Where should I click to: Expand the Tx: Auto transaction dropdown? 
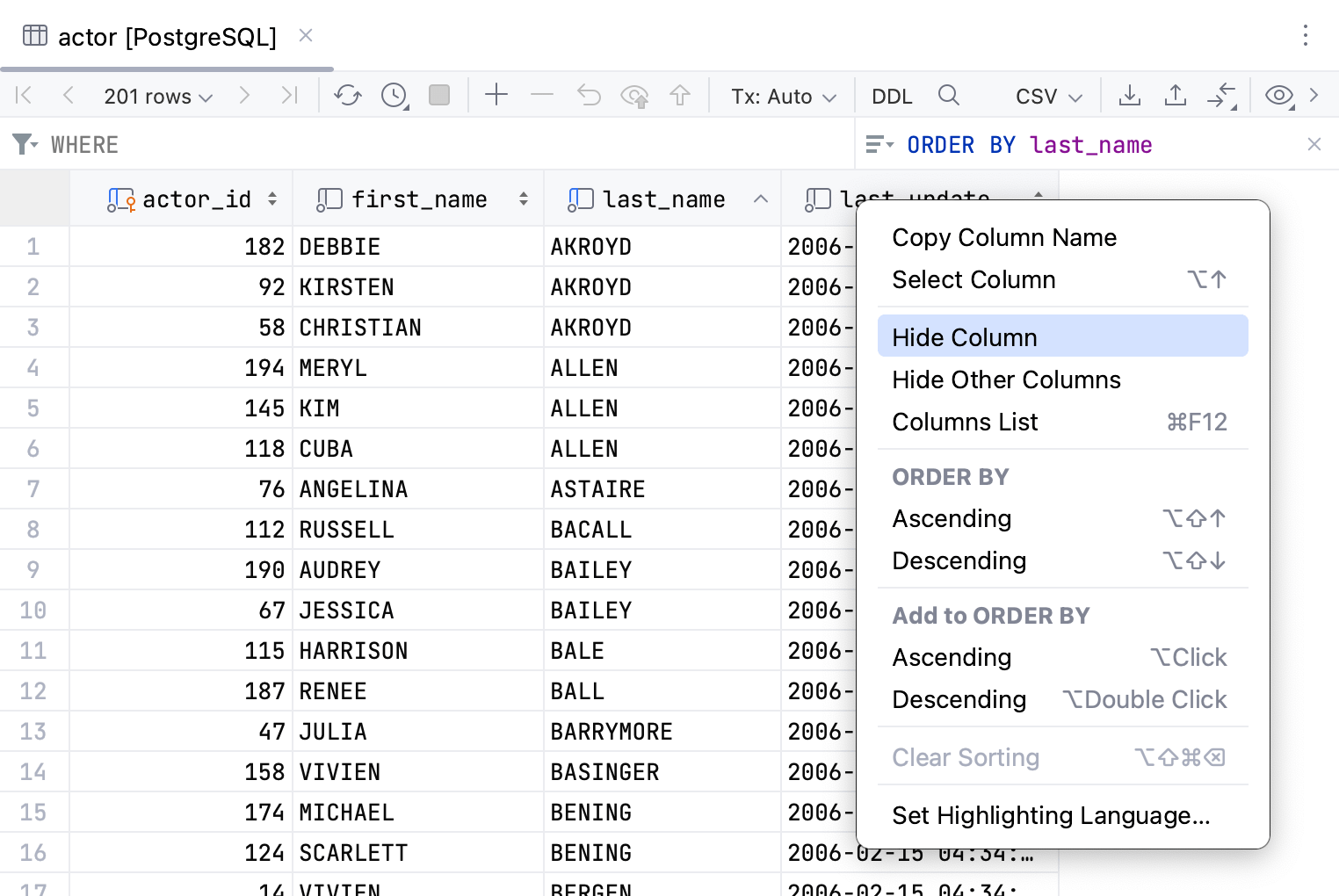coord(783,96)
